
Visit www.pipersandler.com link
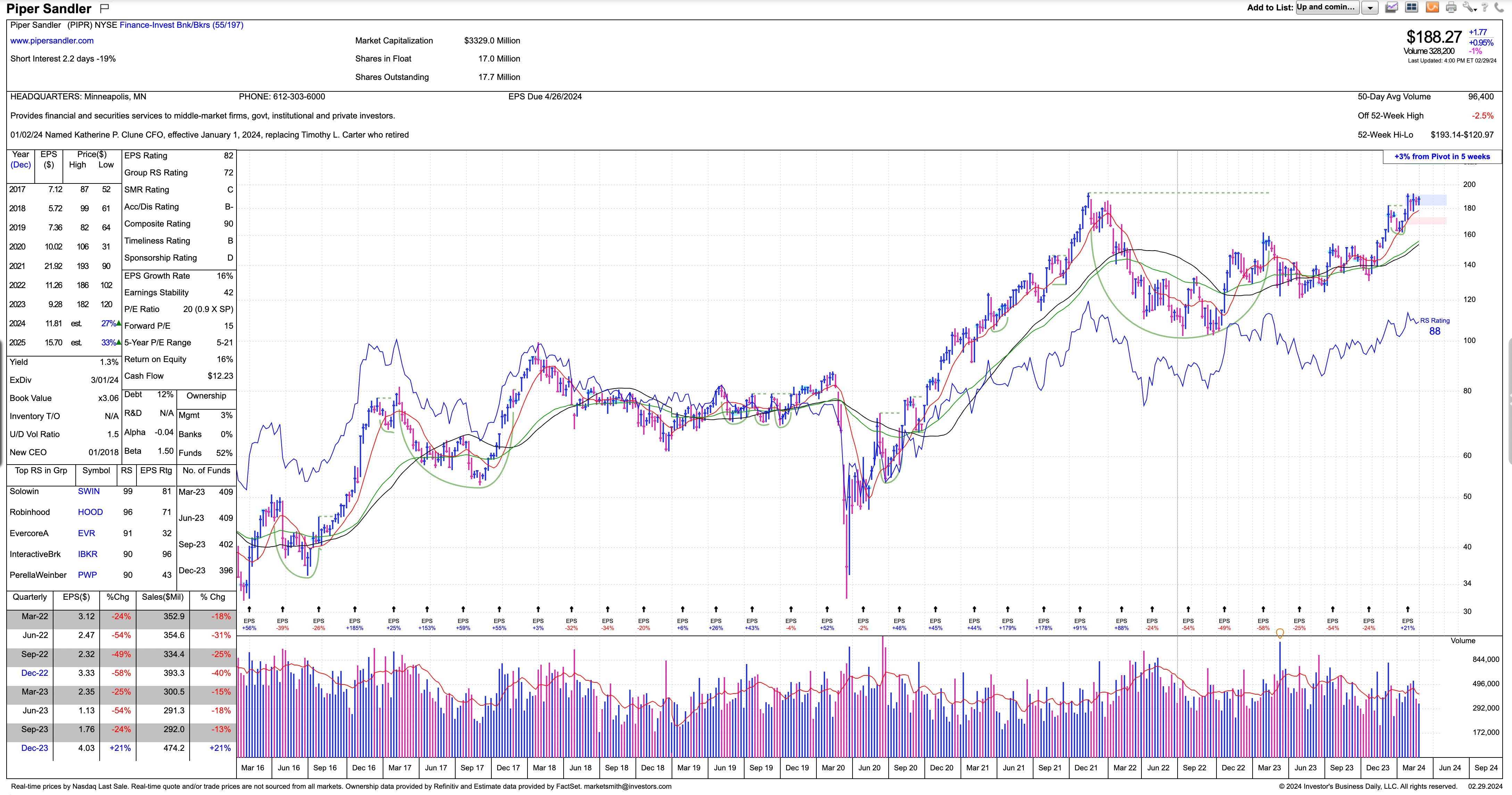52,41
